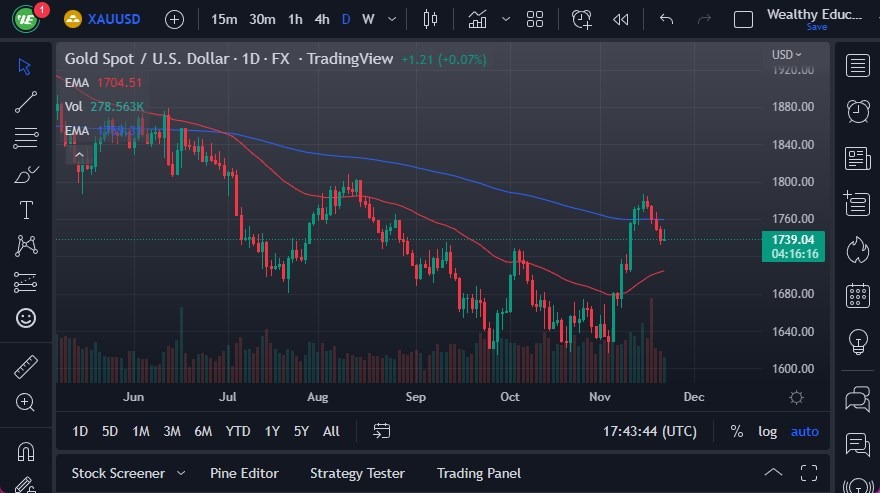Open the indicators chart icon

click(478, 19)
